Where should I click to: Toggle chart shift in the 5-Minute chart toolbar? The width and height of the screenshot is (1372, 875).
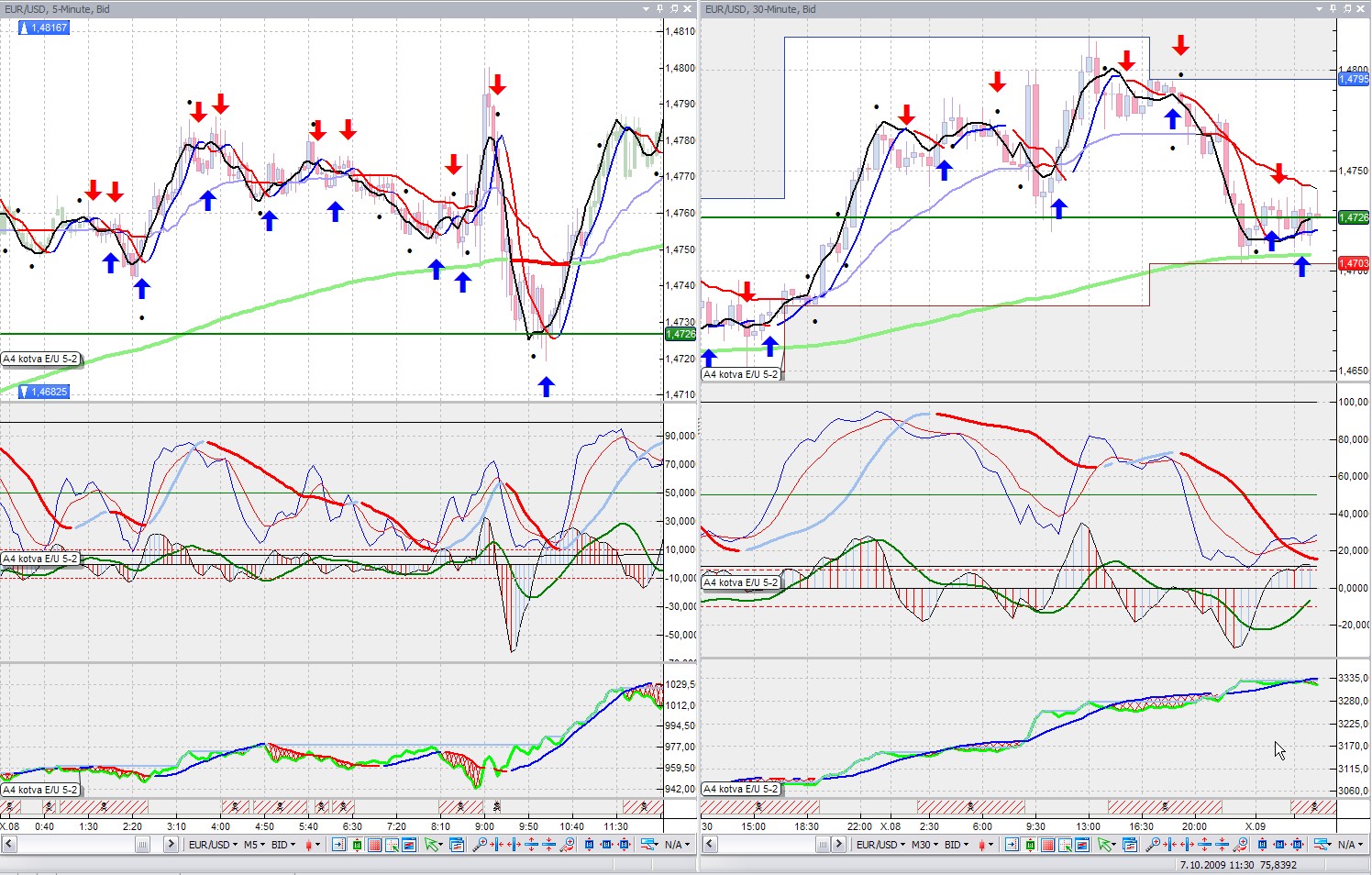(339, 845)
